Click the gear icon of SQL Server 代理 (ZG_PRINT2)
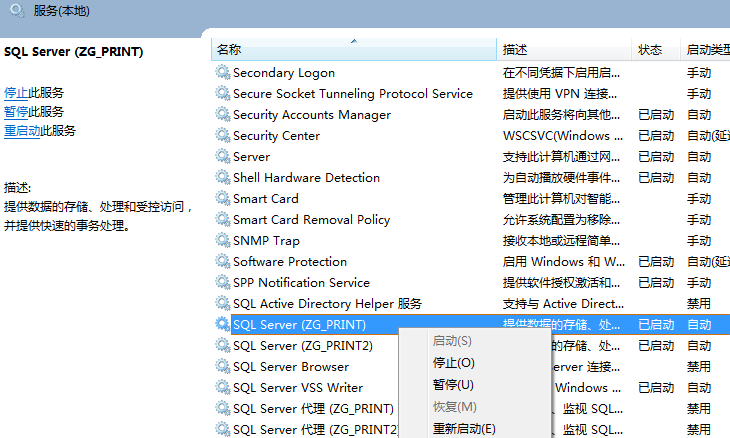Image resolution: width=730 pixels, height=438 pixels. pyautogui.click(x=223, y=429)
